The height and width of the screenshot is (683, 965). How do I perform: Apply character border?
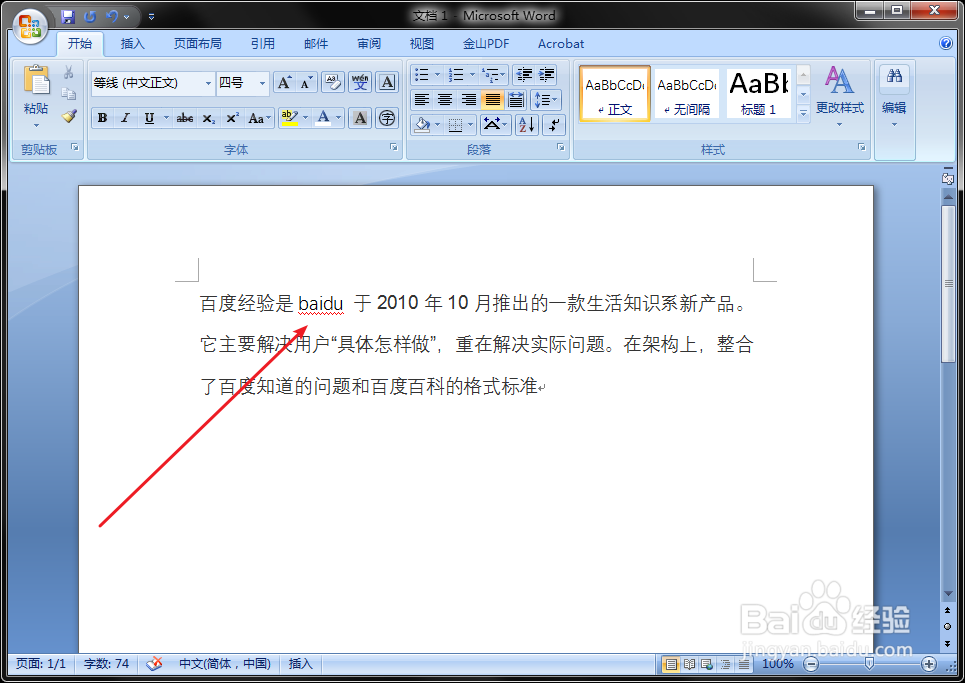[x=387, y=82]
